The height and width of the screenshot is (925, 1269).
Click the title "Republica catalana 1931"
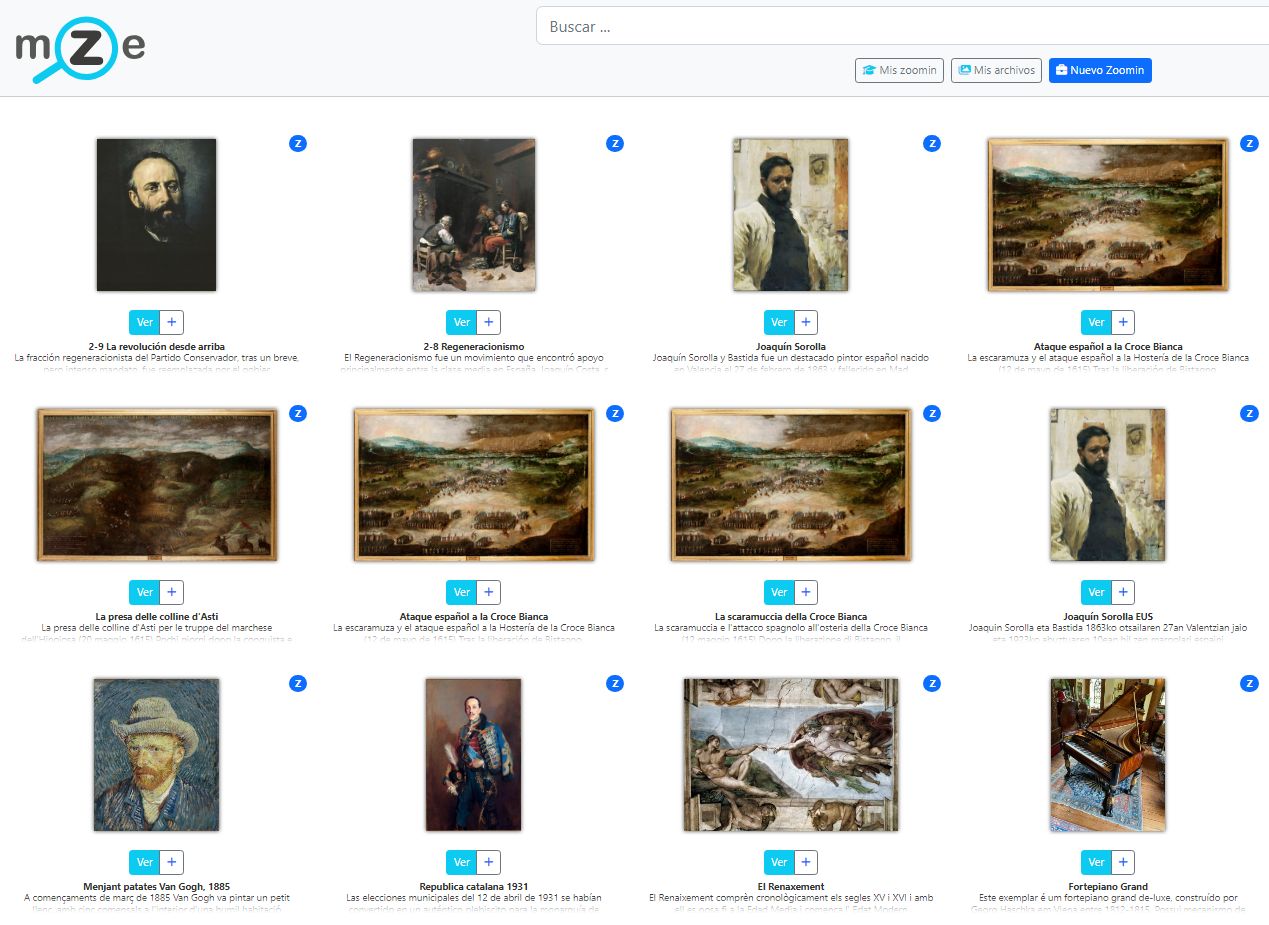474,887
